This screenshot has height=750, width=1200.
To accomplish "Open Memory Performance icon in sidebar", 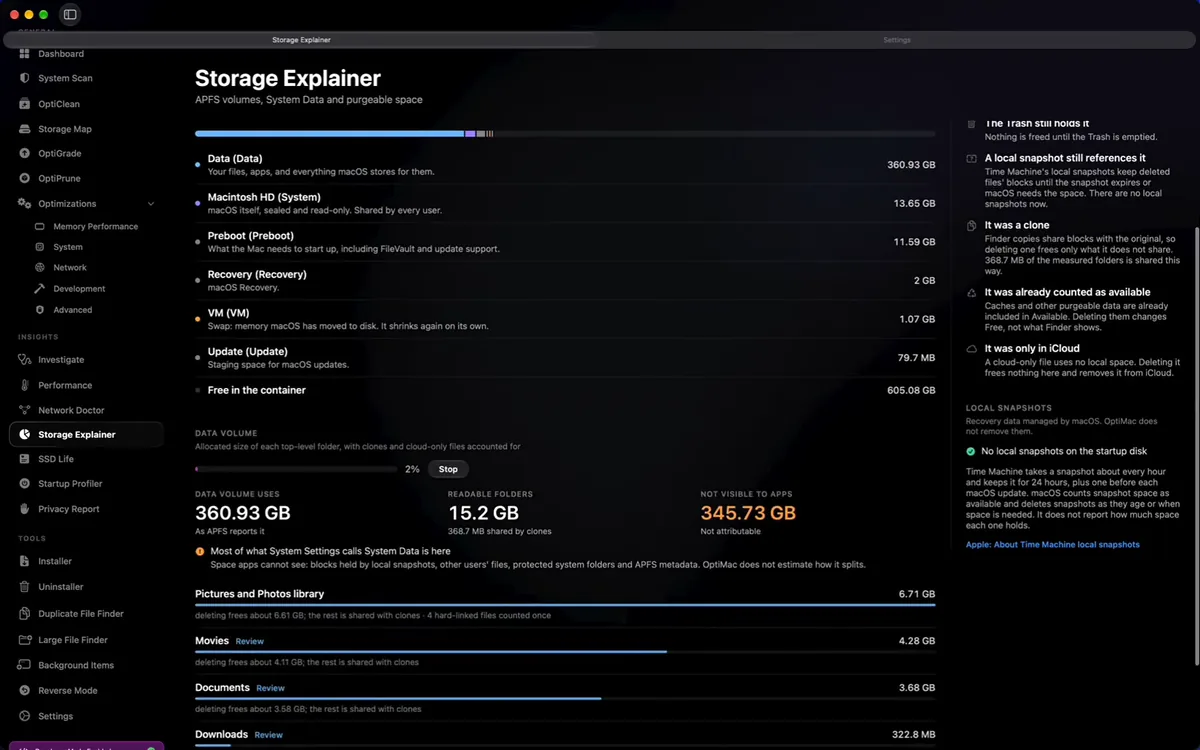I will (x=40, y=226).
